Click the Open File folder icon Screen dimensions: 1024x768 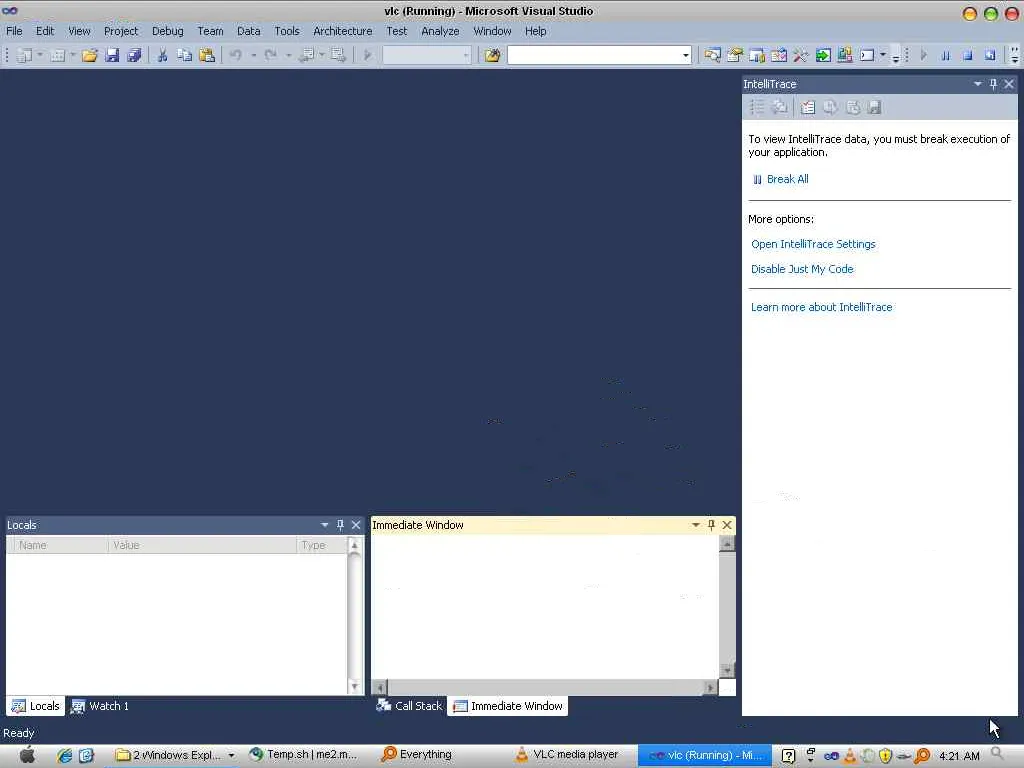pyautogui.click(x=89, y=56)
